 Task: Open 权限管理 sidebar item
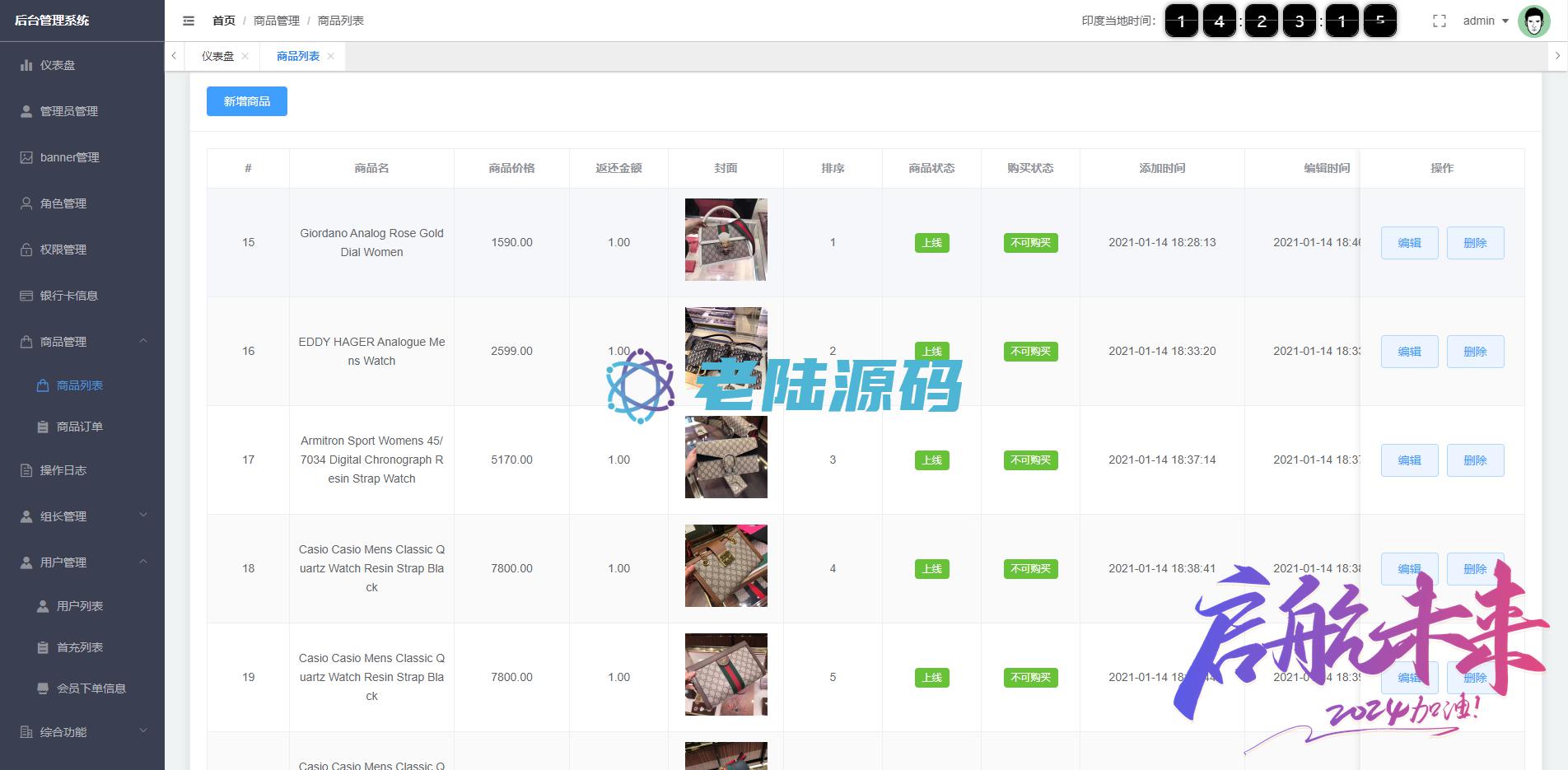pos(82,250)
